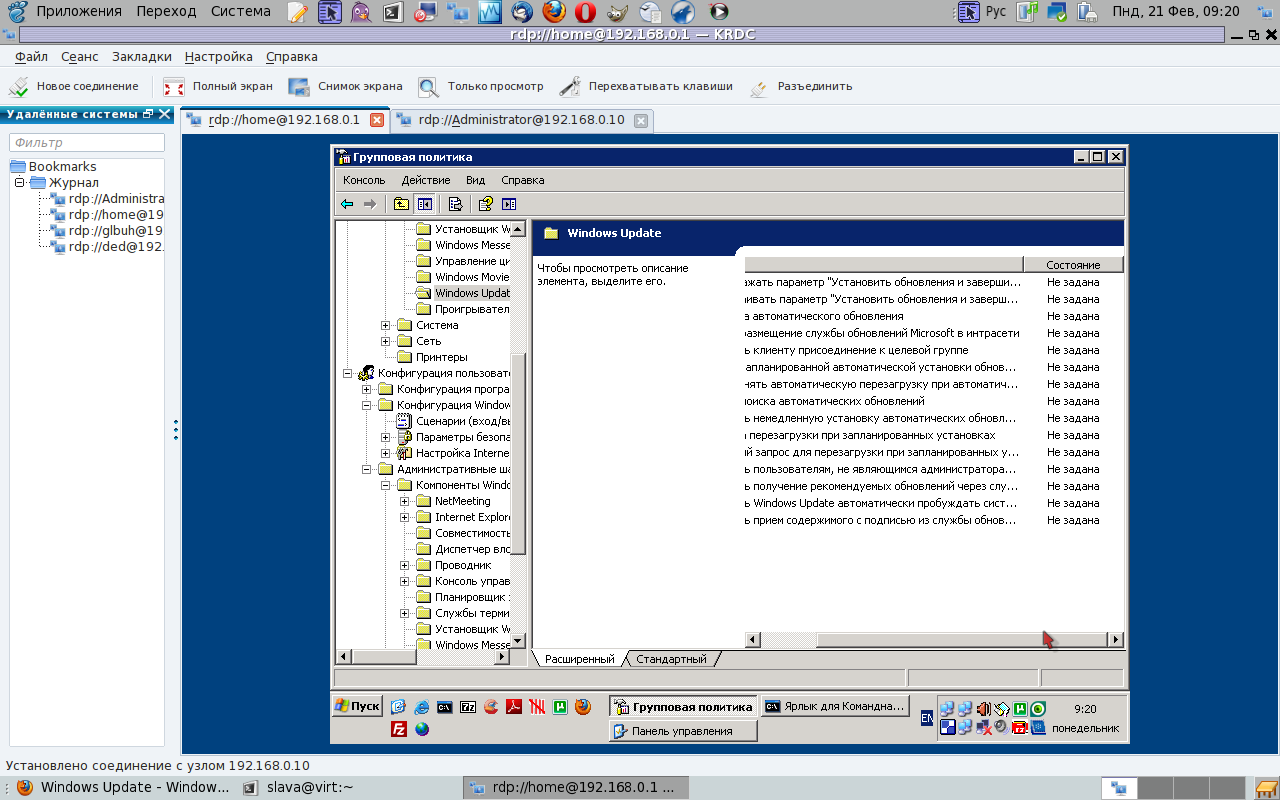Select the Bookmarks folder in the sidebar
The width and height of the screenshot is (1280, 800).
pos(53,167)
